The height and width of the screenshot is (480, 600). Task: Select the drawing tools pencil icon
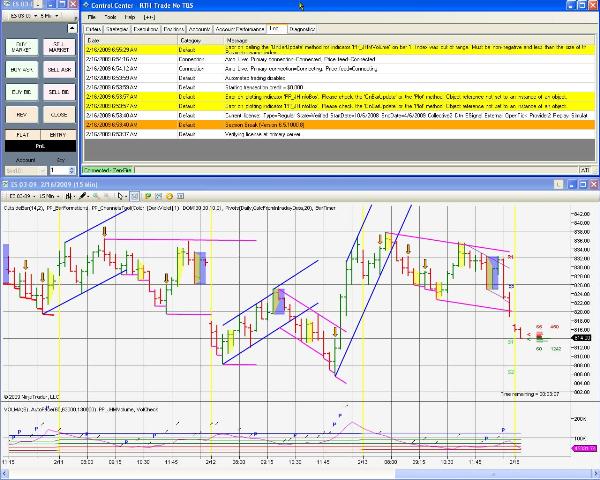click(x=82, y=196)
